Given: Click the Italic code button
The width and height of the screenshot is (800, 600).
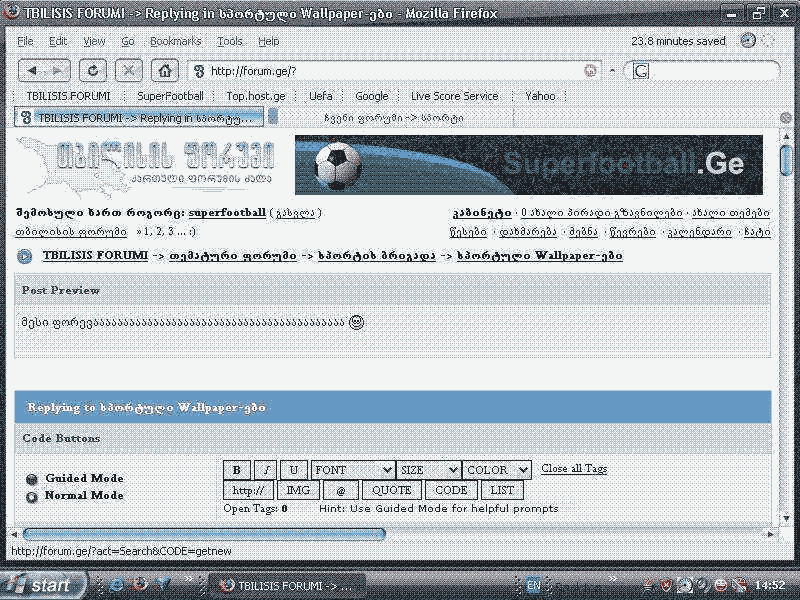Looking at the screenshot, I should pos(265,470).
